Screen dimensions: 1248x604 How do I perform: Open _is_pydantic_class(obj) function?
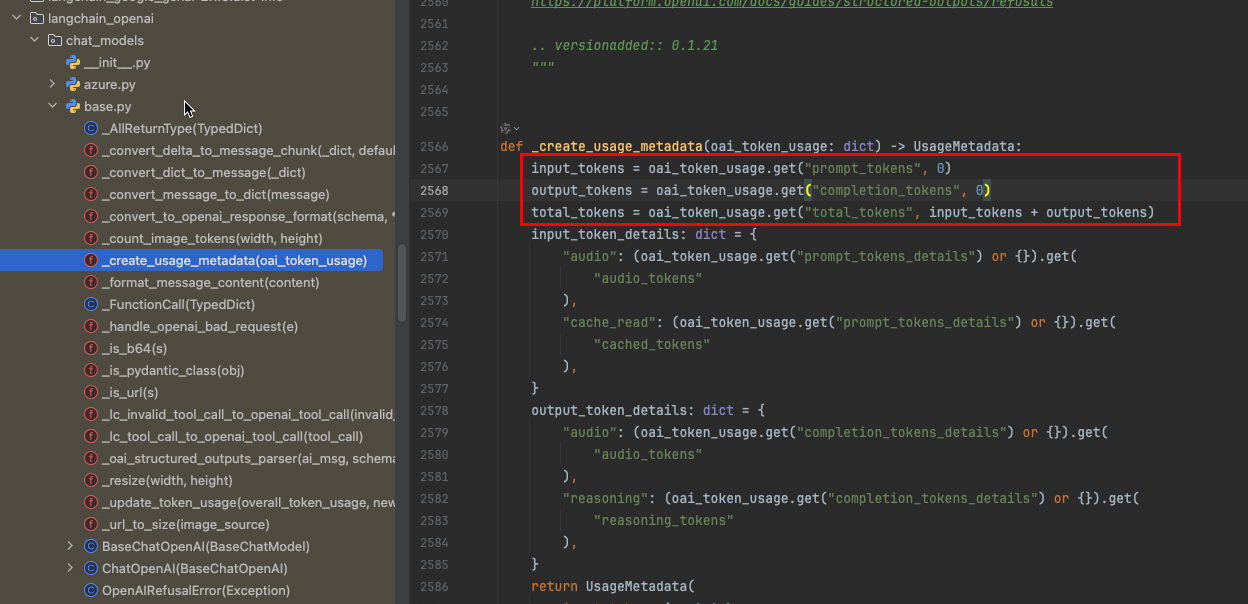click(x=173, y=370)
